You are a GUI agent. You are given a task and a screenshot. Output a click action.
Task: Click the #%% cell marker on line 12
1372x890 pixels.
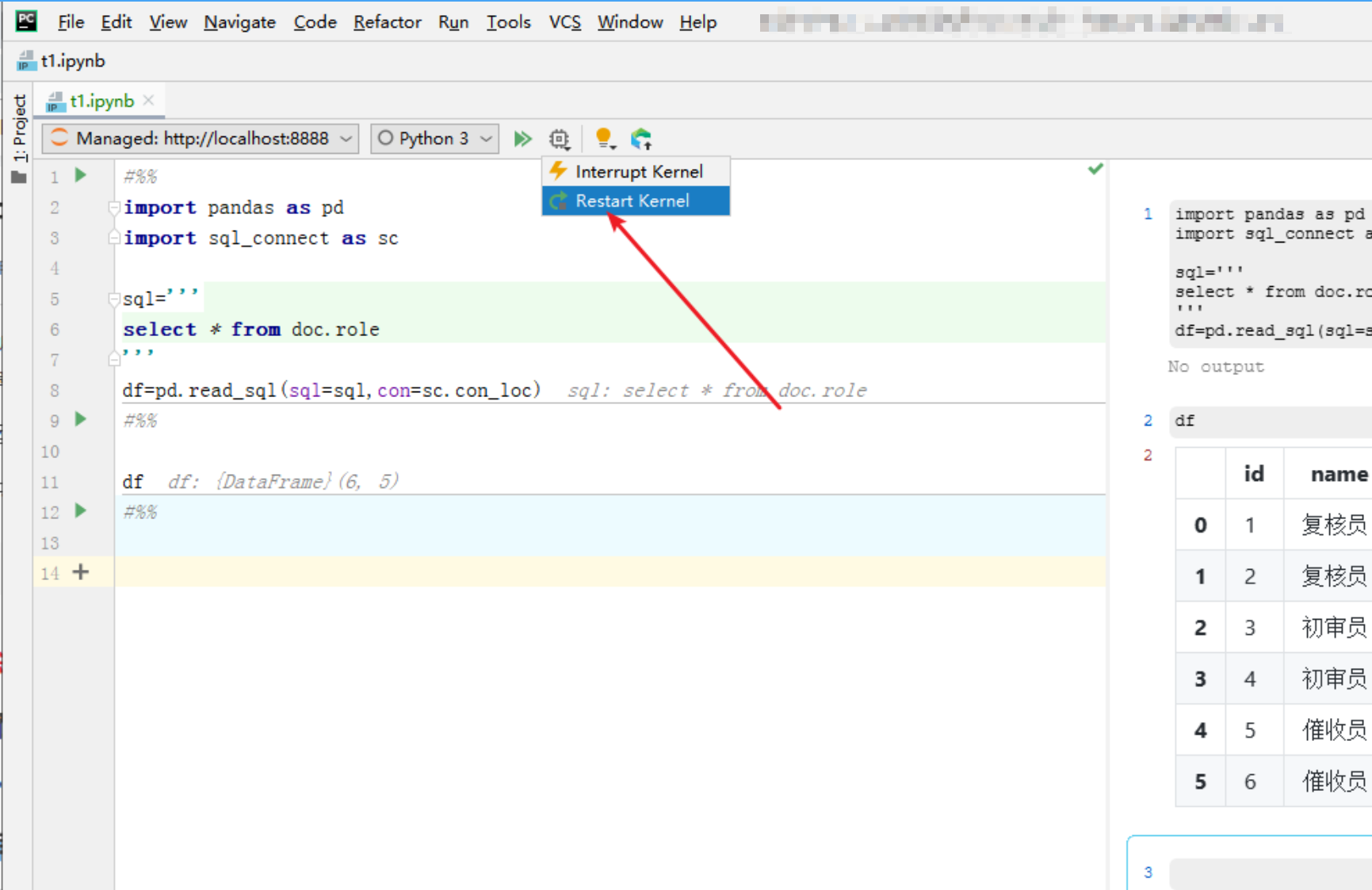click(140, 513)
